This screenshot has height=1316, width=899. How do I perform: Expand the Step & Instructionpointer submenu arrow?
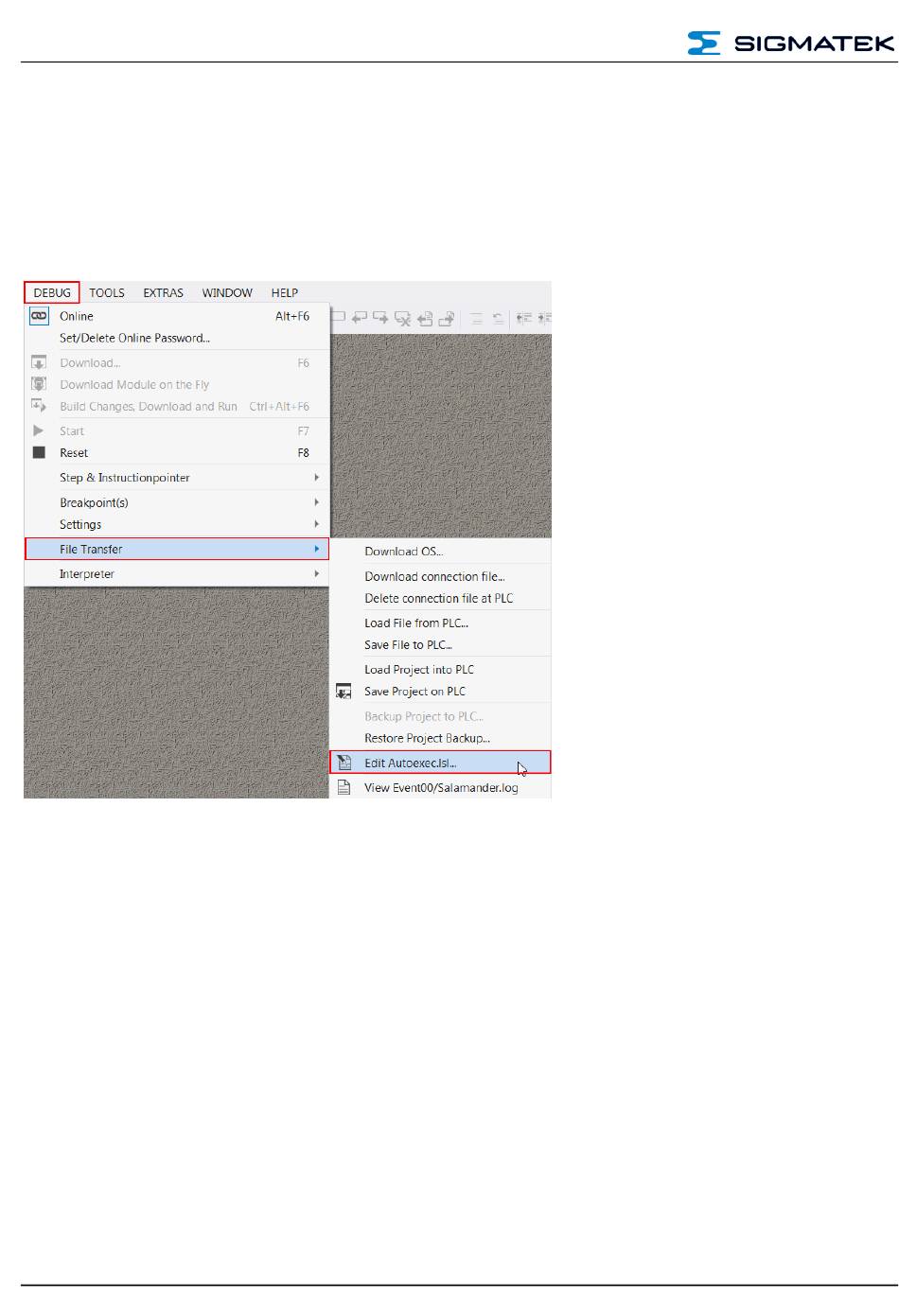(x=317, y=478)
